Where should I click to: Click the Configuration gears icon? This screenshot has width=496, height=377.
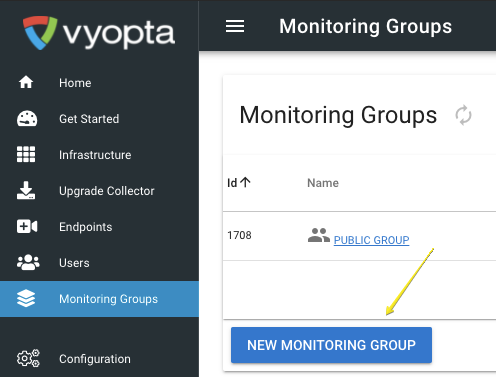28,358
